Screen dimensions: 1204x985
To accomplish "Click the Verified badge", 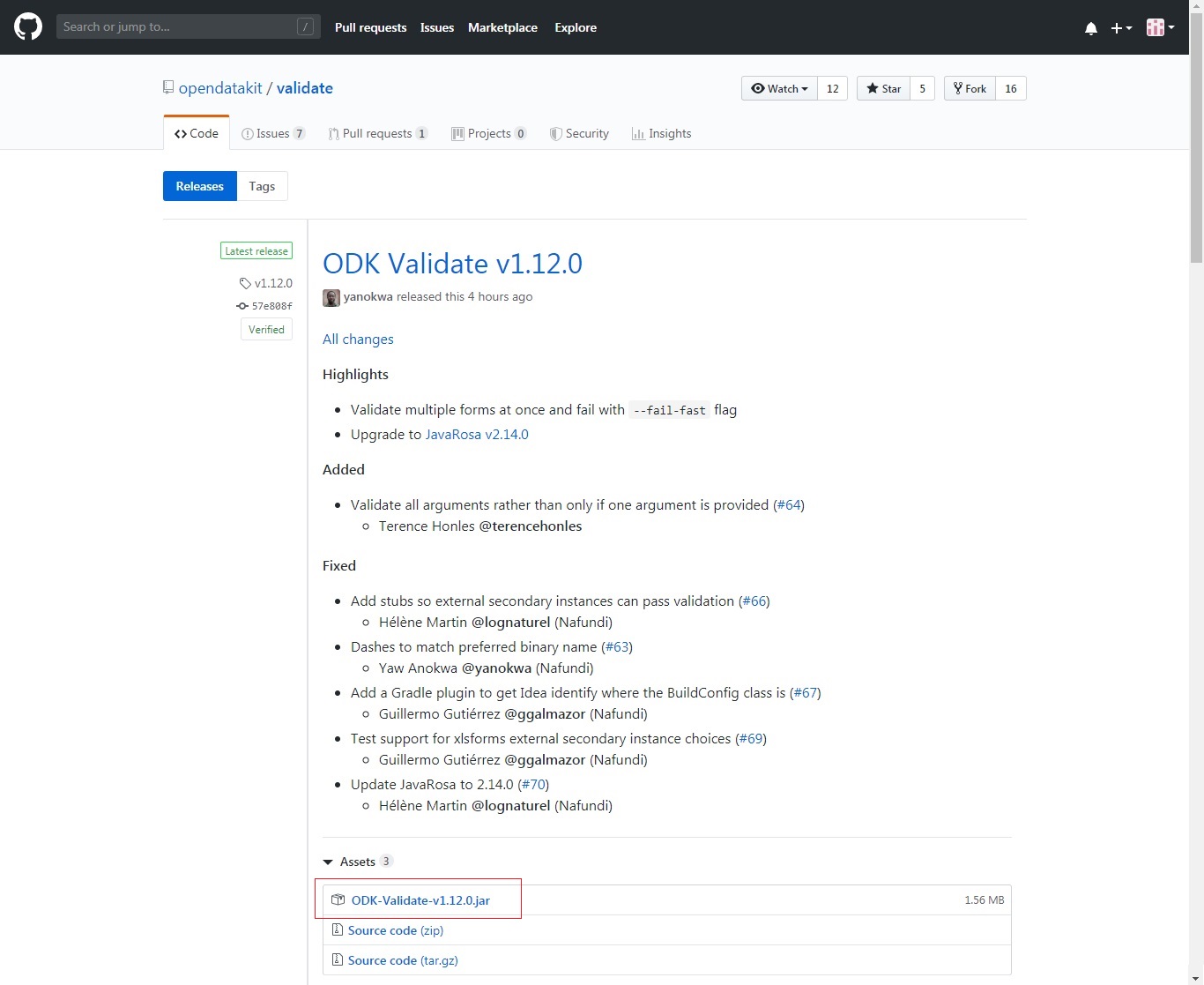I will click(x=266, y=329).
